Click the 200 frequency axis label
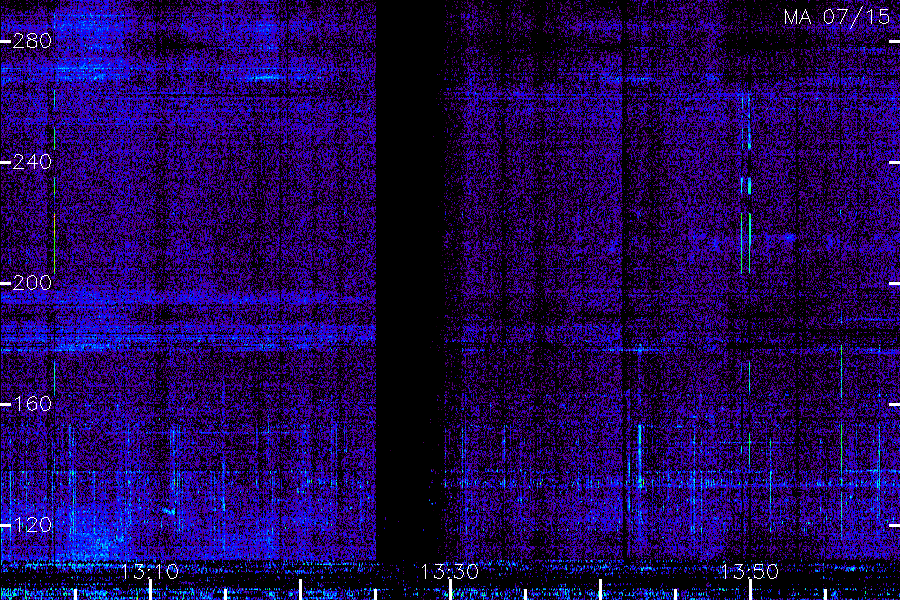The width and height of the screenshot is (900, 600). coord(32,283)
